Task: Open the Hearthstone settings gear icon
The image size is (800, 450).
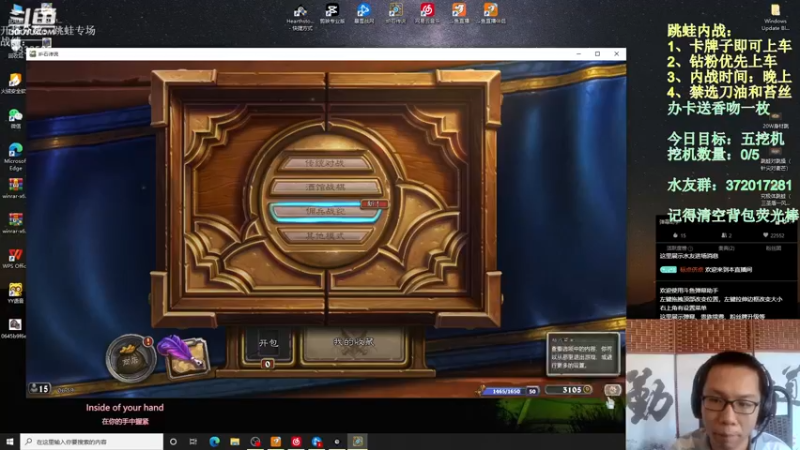Action: pyautogui.click(x=612, y=390)
